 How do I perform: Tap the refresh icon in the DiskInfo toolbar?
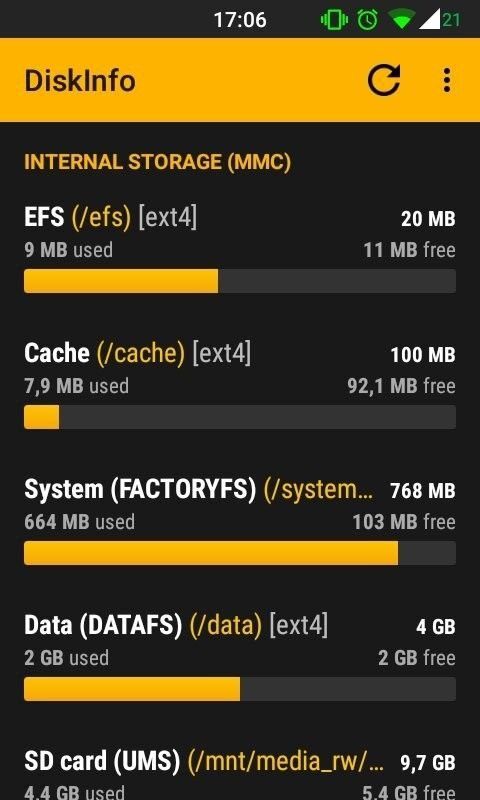(x=384, y=80)
